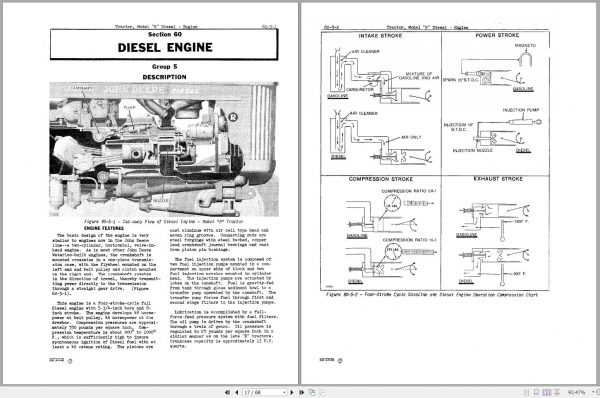Click the AIR ONLY label in diagram
Viewport: 600px width, 398px height.
tap(411, 137)
